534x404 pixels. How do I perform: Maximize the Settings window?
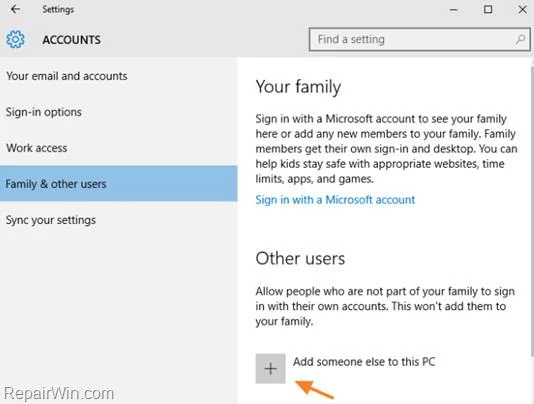tap(488, 9)
